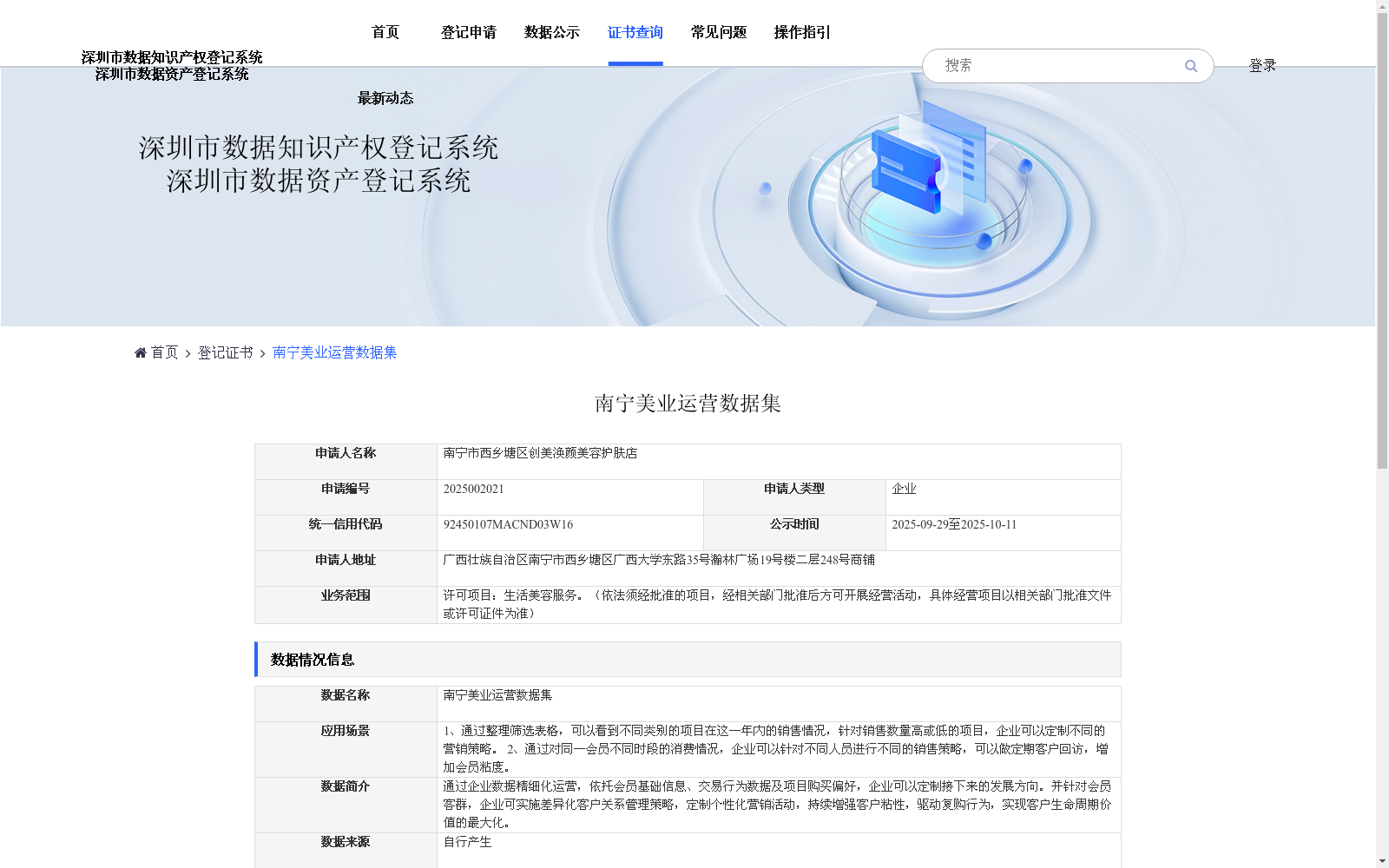Click applicant name 南宁市西乡塘区创美焕颜美容护肤店
This screenshot has width=1389, height=868.
point(540,453)
